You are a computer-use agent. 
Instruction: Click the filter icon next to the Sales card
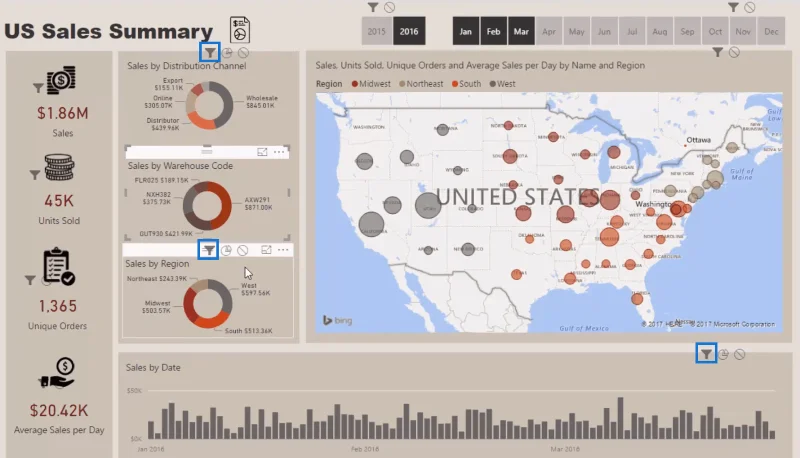(38, 88)
